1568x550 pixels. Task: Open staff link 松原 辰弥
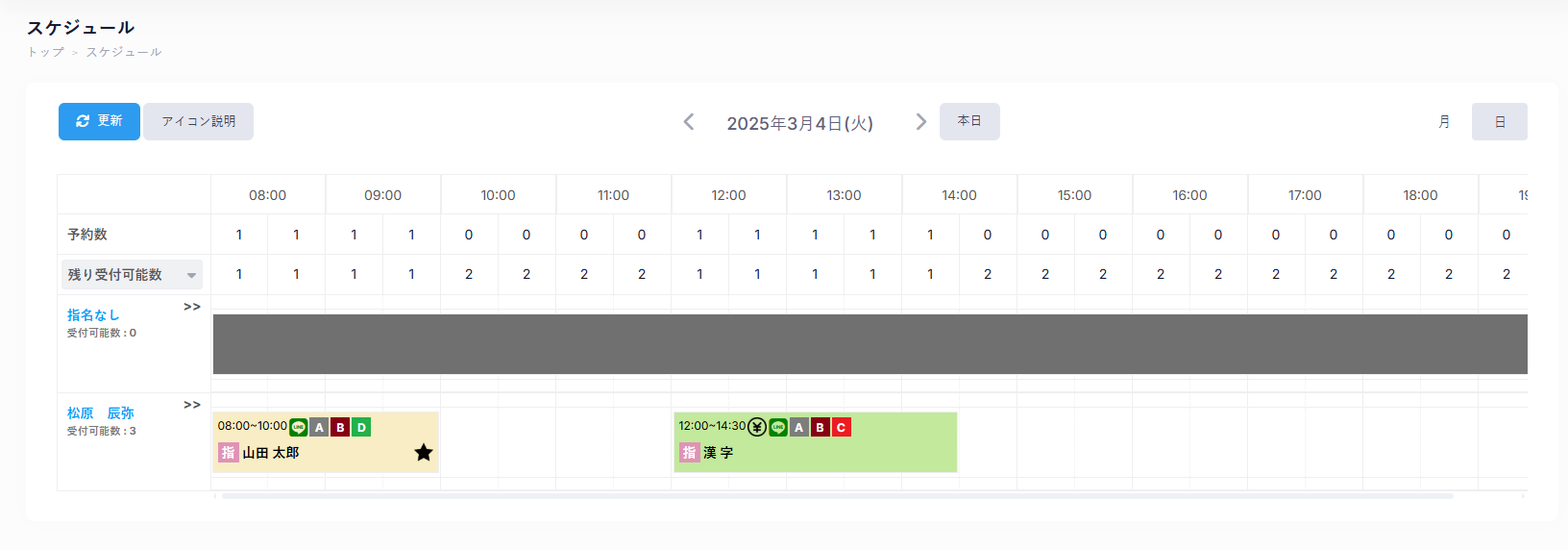coord(101,413)
